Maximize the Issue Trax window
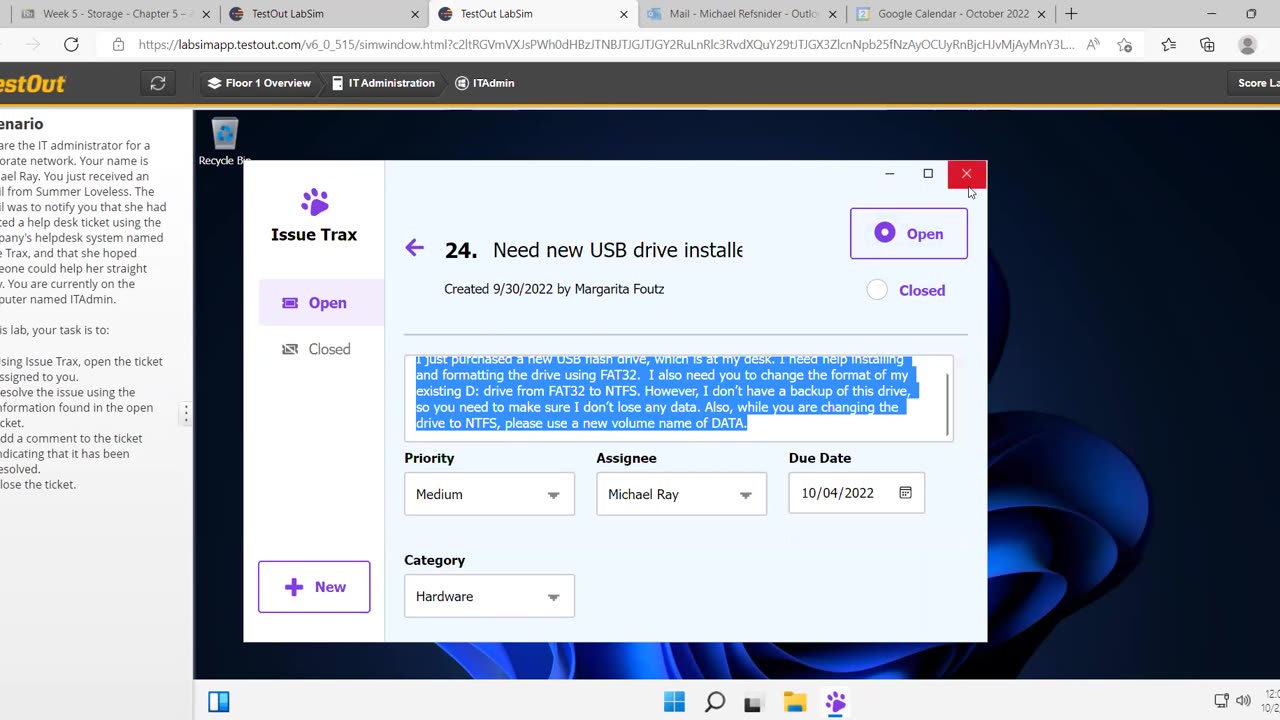 point(928,174)
